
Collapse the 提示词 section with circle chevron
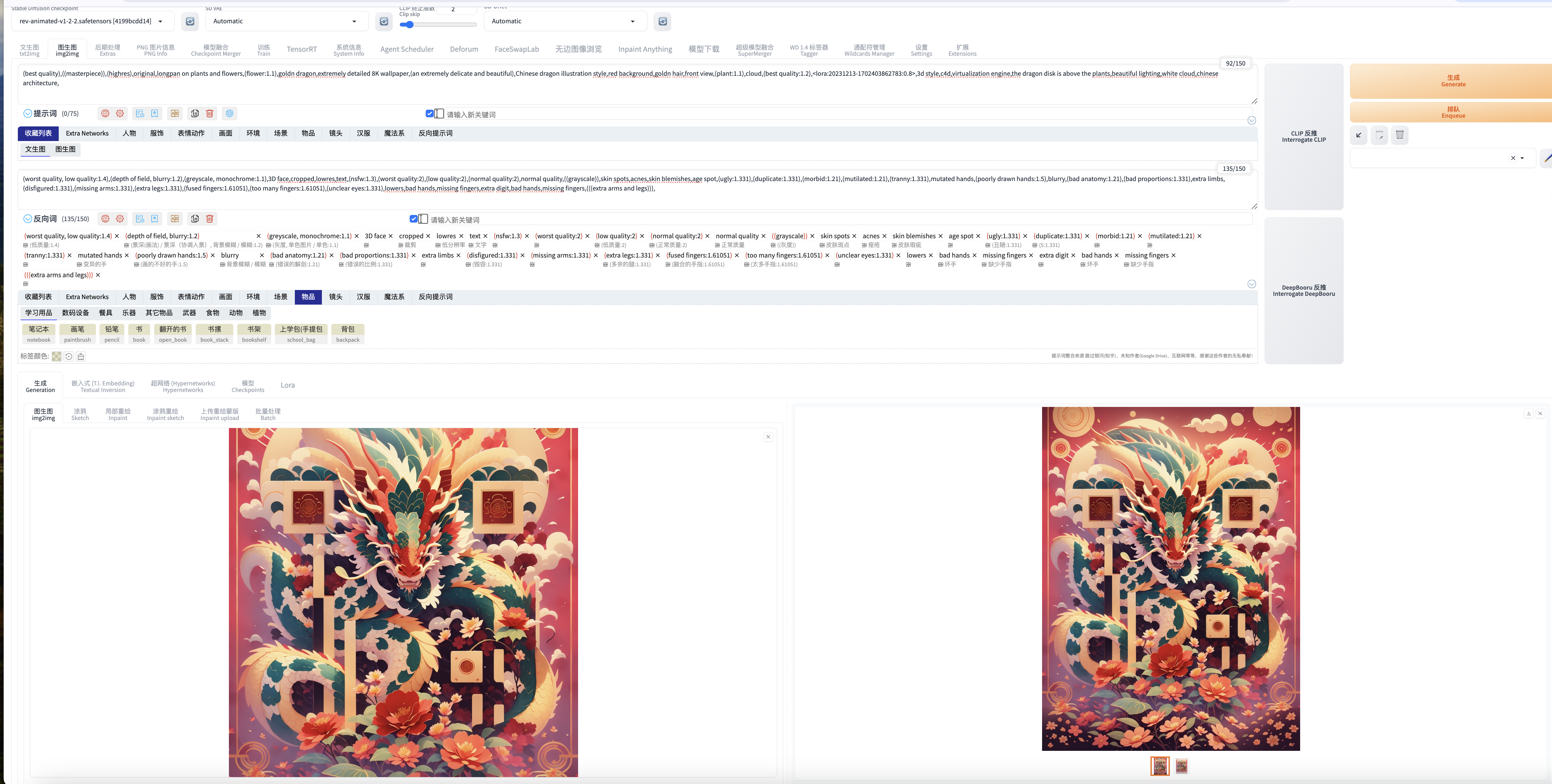click(28, 113)
